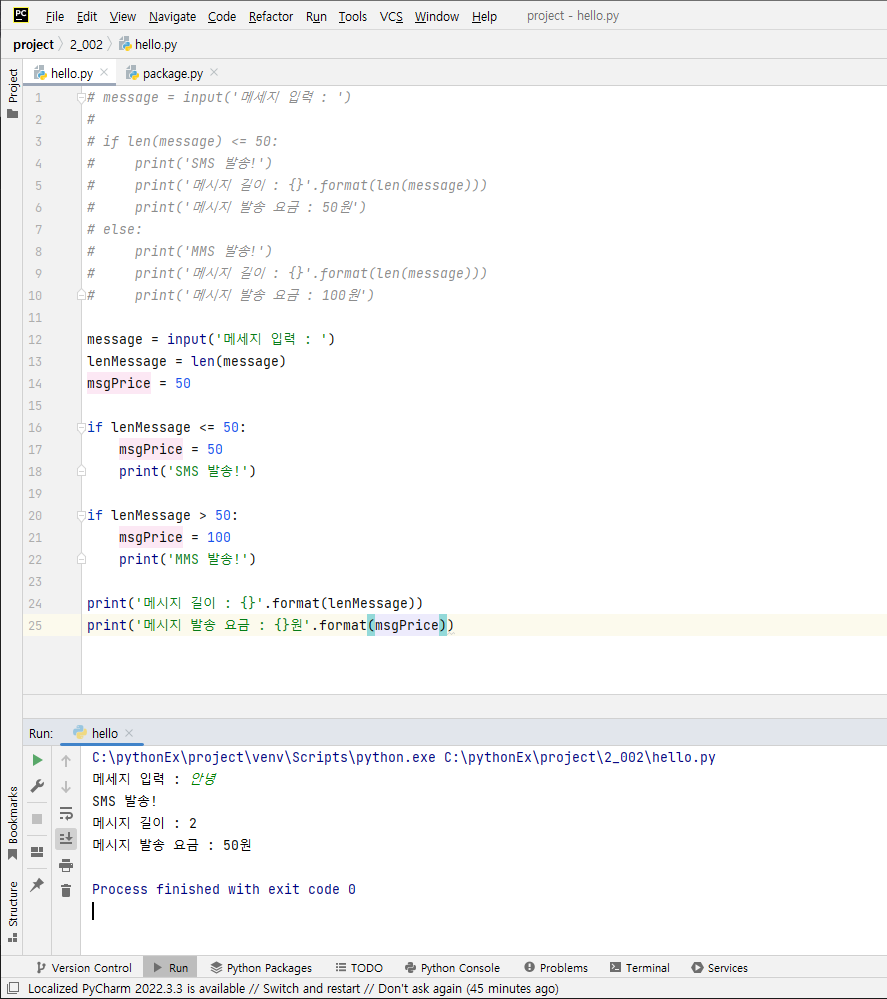
Task: Open the Python Console tool window
Action: click(452, 967)
